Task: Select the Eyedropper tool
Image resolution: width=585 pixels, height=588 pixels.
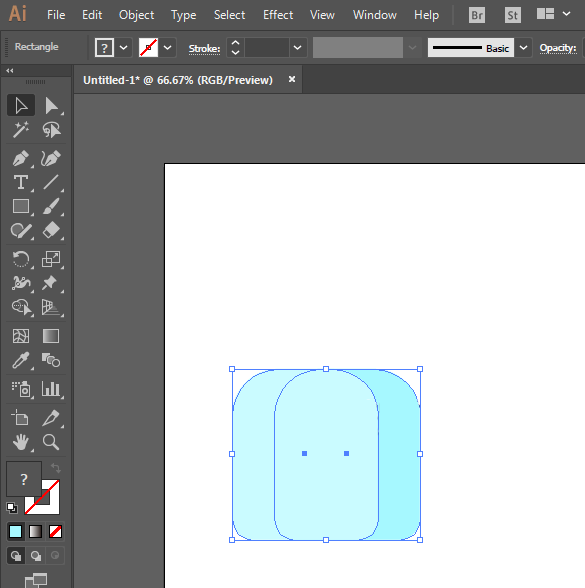Action: 21,360
